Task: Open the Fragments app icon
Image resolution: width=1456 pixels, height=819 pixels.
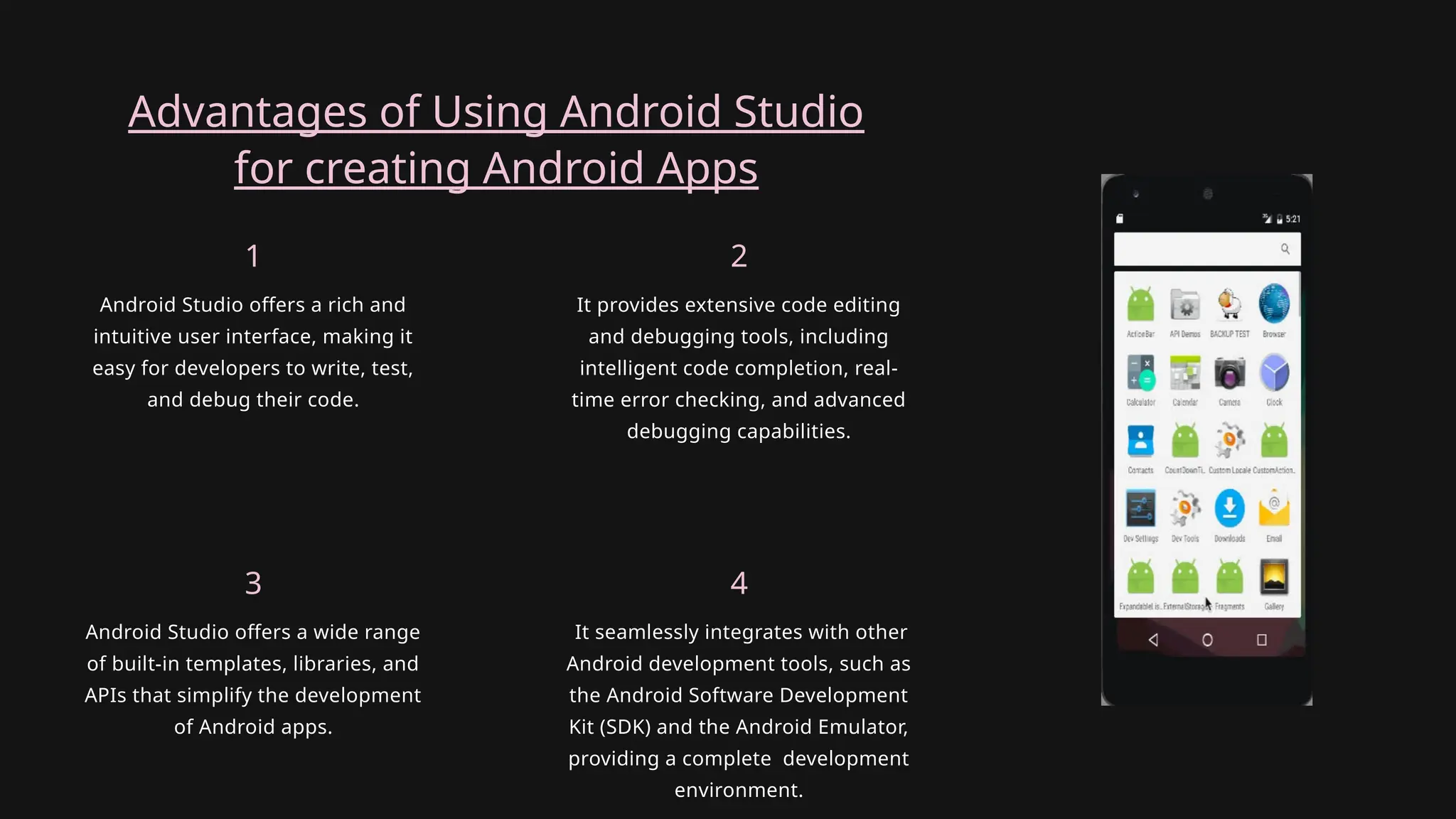Action: coord(1230,577)
